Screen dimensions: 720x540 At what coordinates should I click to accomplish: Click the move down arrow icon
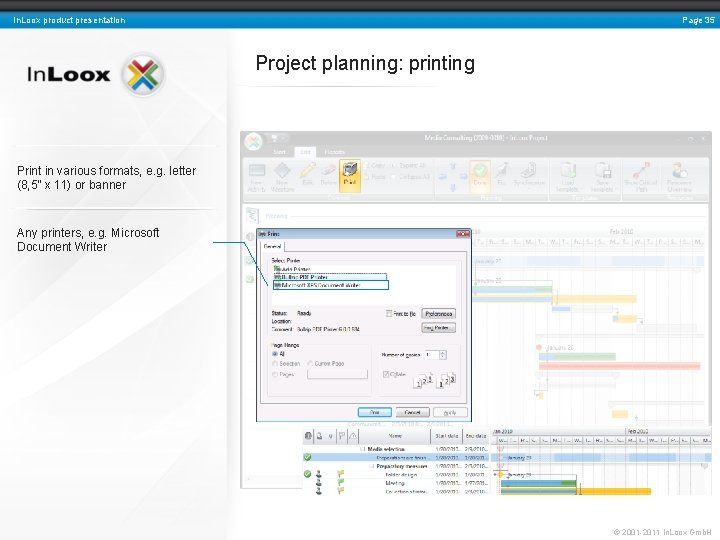coord(453,187)
